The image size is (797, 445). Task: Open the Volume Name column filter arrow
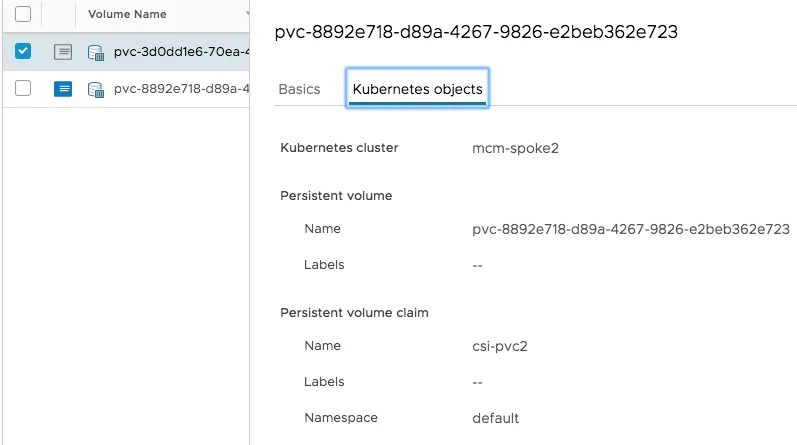click(x=246, y=15)
